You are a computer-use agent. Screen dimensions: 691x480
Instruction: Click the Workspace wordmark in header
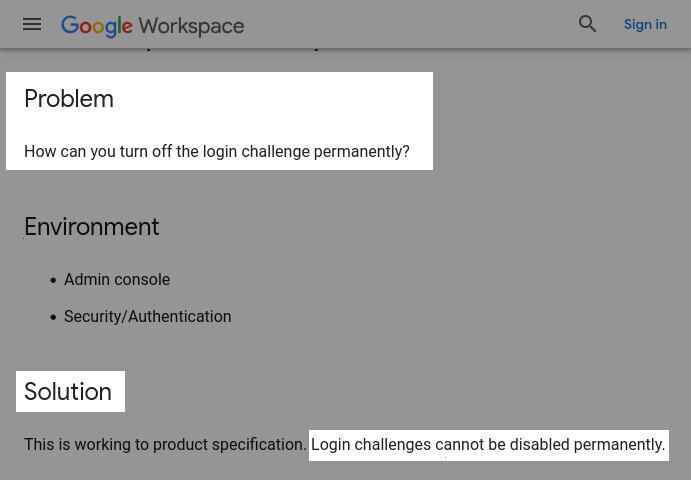pos(191,25)
